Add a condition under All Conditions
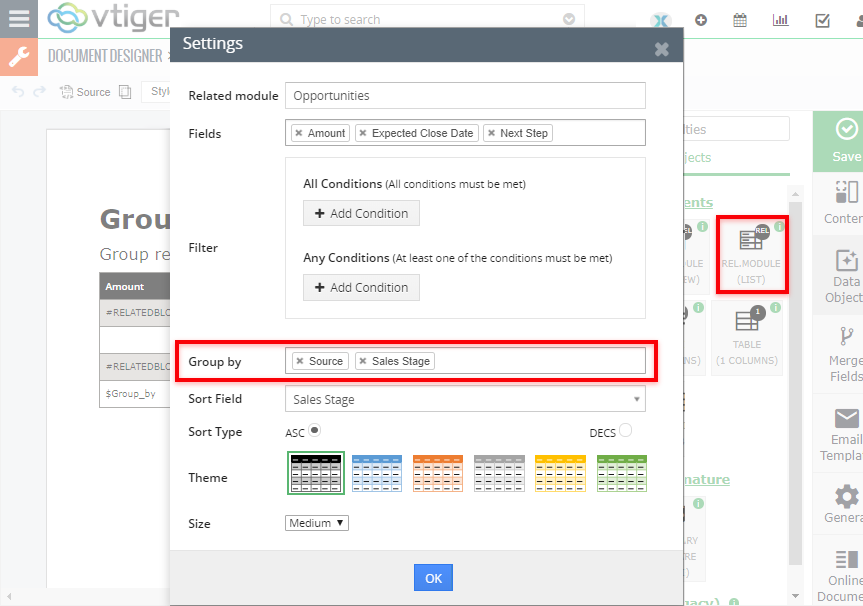Image resolution: width=863 pixels, height=606 pixels. point(361,213)
